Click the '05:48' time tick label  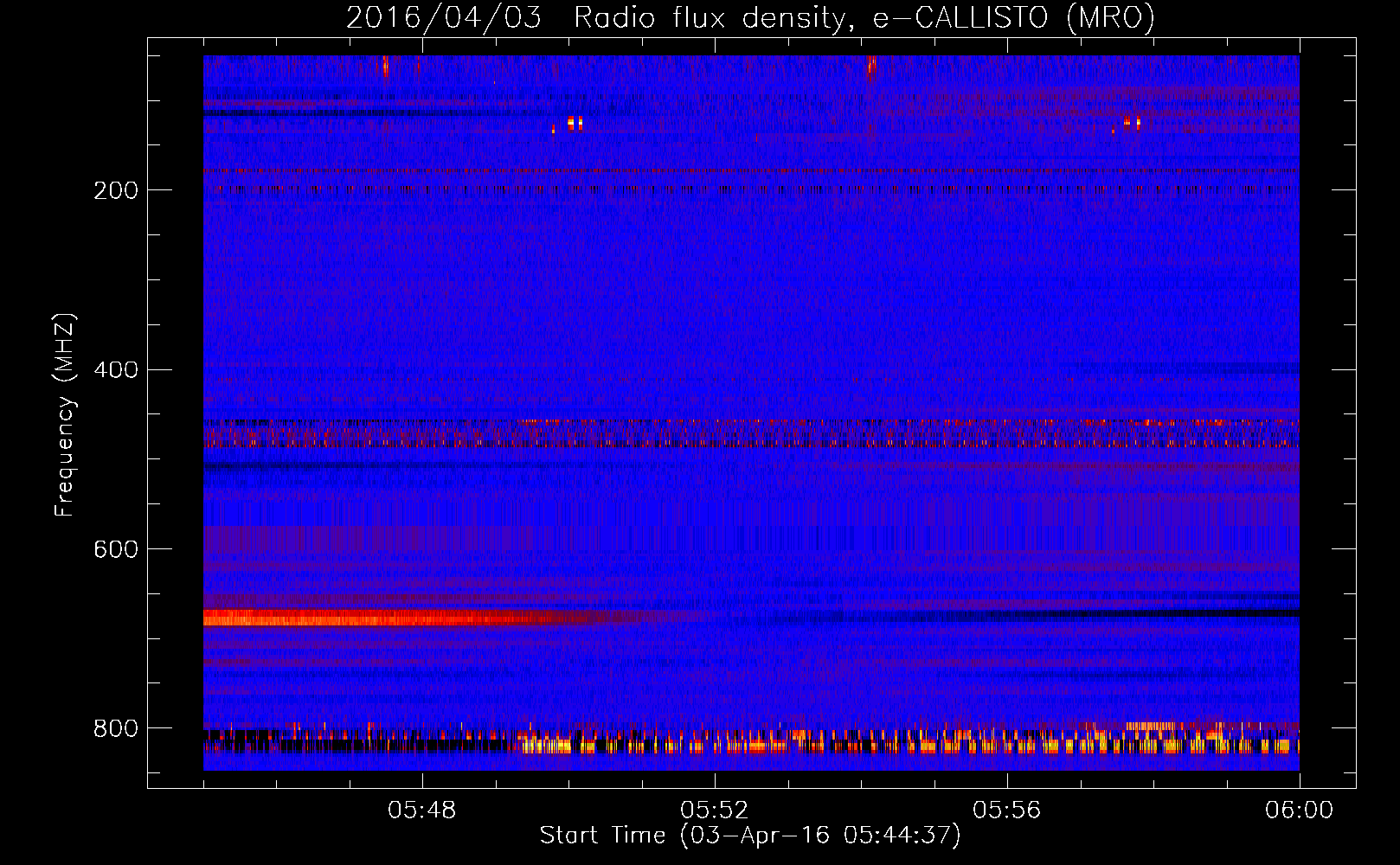[x=422, y=811]
